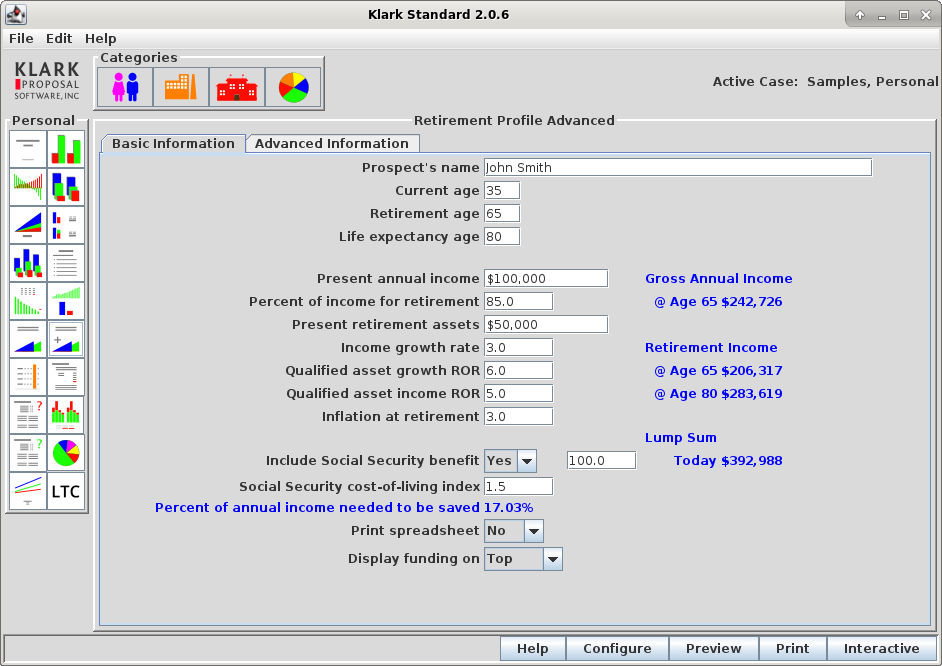Click the Social Security percentage field showing 100.0

click(x=601, y=461)
